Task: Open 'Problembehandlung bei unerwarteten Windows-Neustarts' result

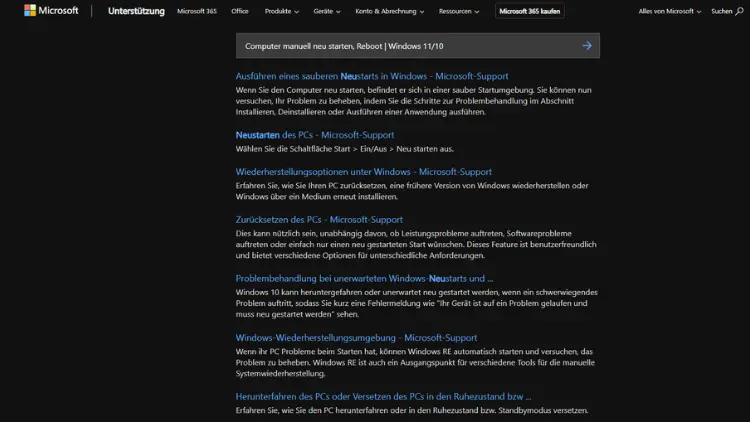Action: [x=364, y=278]
